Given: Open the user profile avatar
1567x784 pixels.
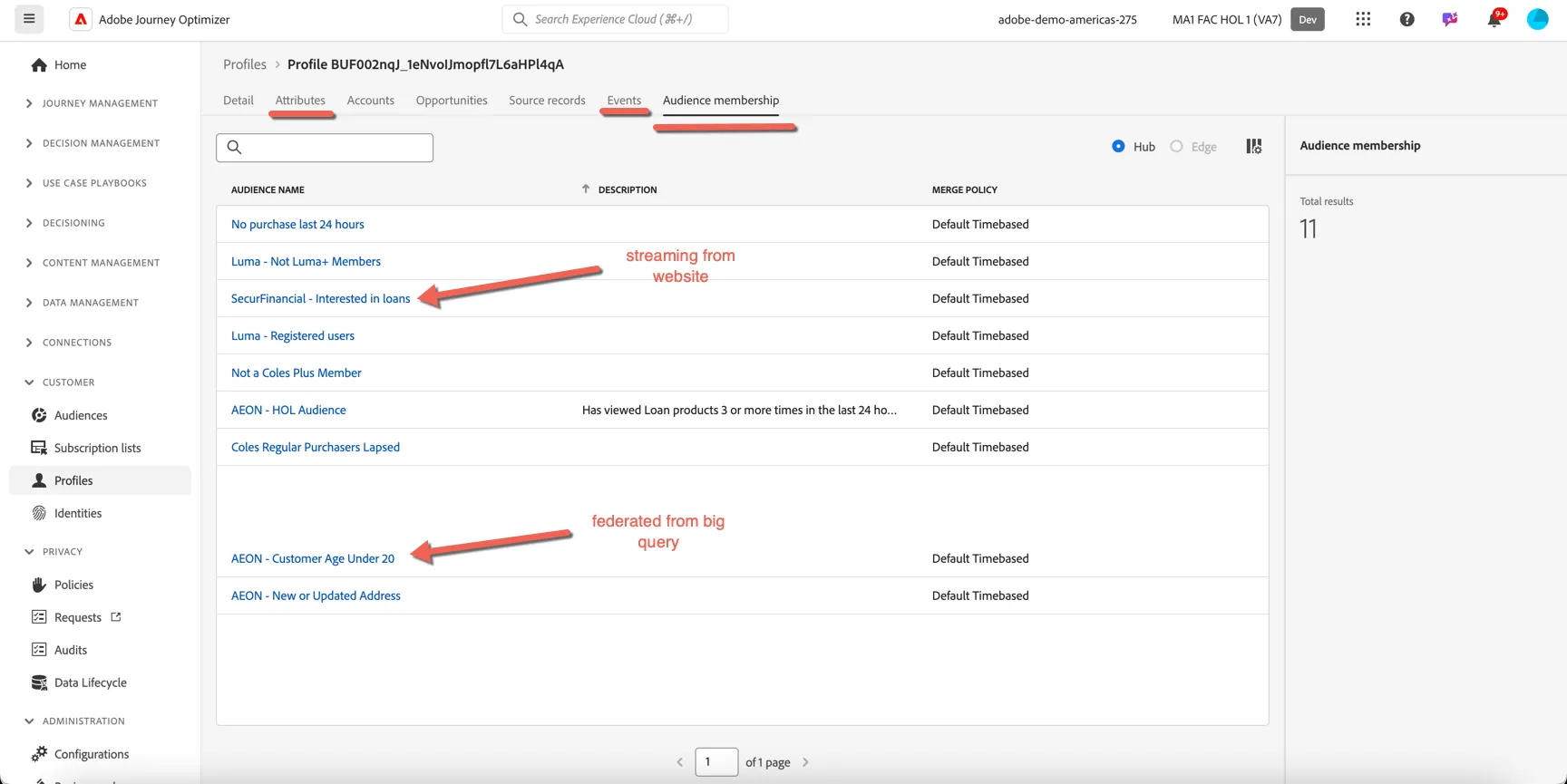Looking at the screenshot, I should coord(1538,19).
